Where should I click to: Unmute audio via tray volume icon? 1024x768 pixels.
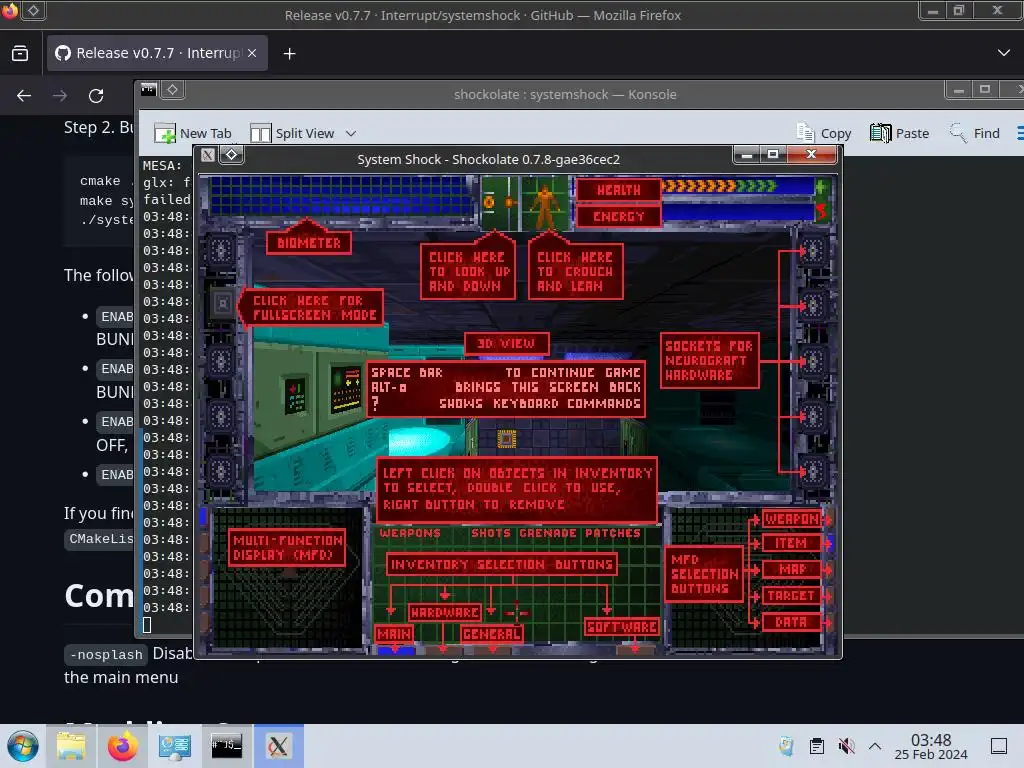[846, 746]
